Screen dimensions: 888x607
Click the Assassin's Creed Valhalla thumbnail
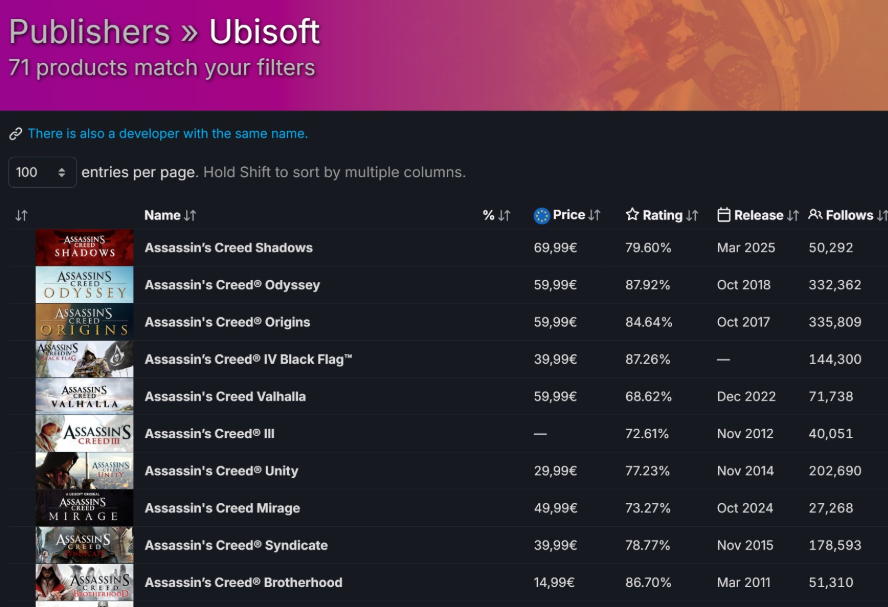(84, 396)
